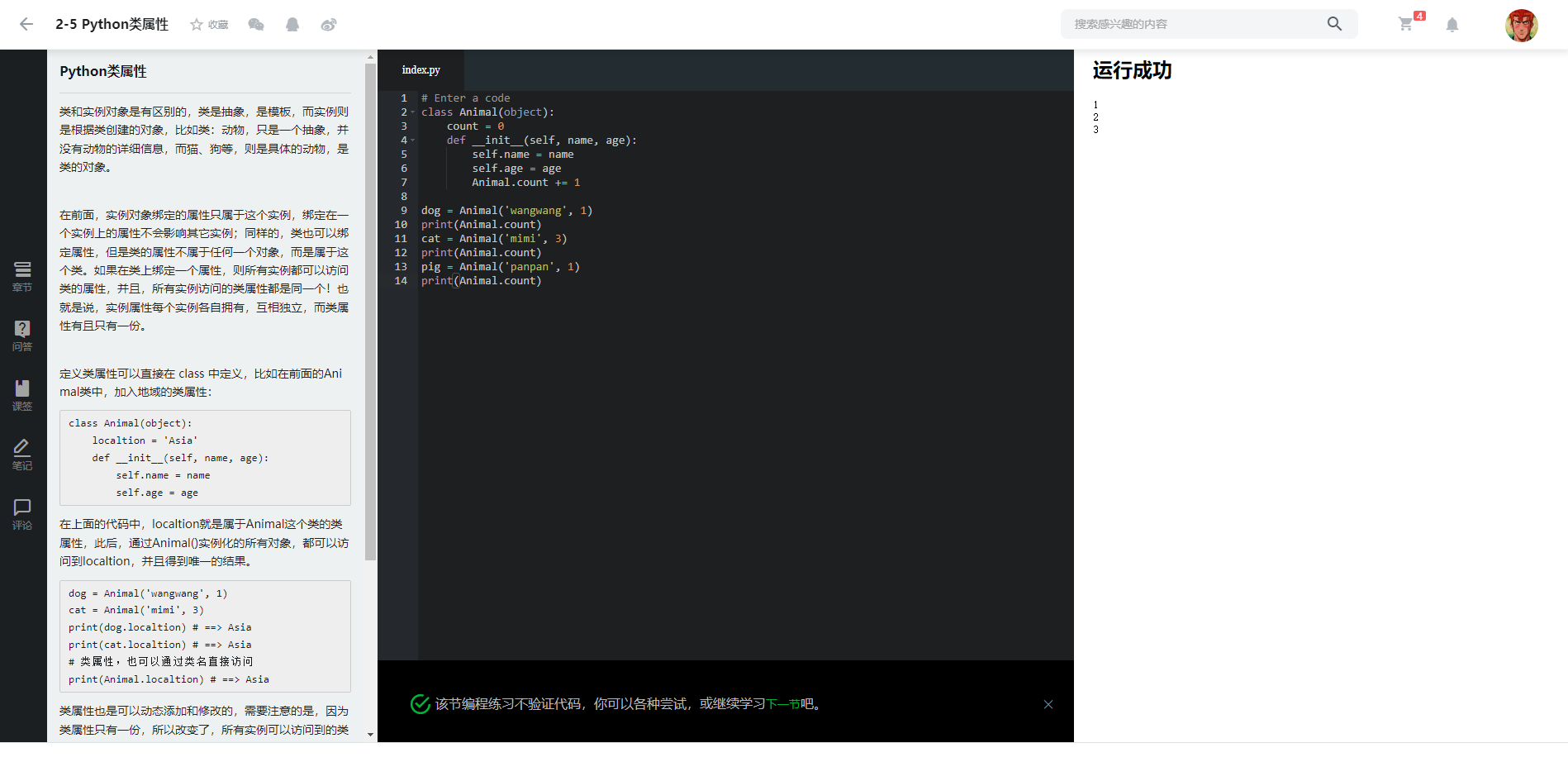1568x762 pixels.
Task: Click the bottom message text 该节编程练习不验证代码
Action: 508,704
